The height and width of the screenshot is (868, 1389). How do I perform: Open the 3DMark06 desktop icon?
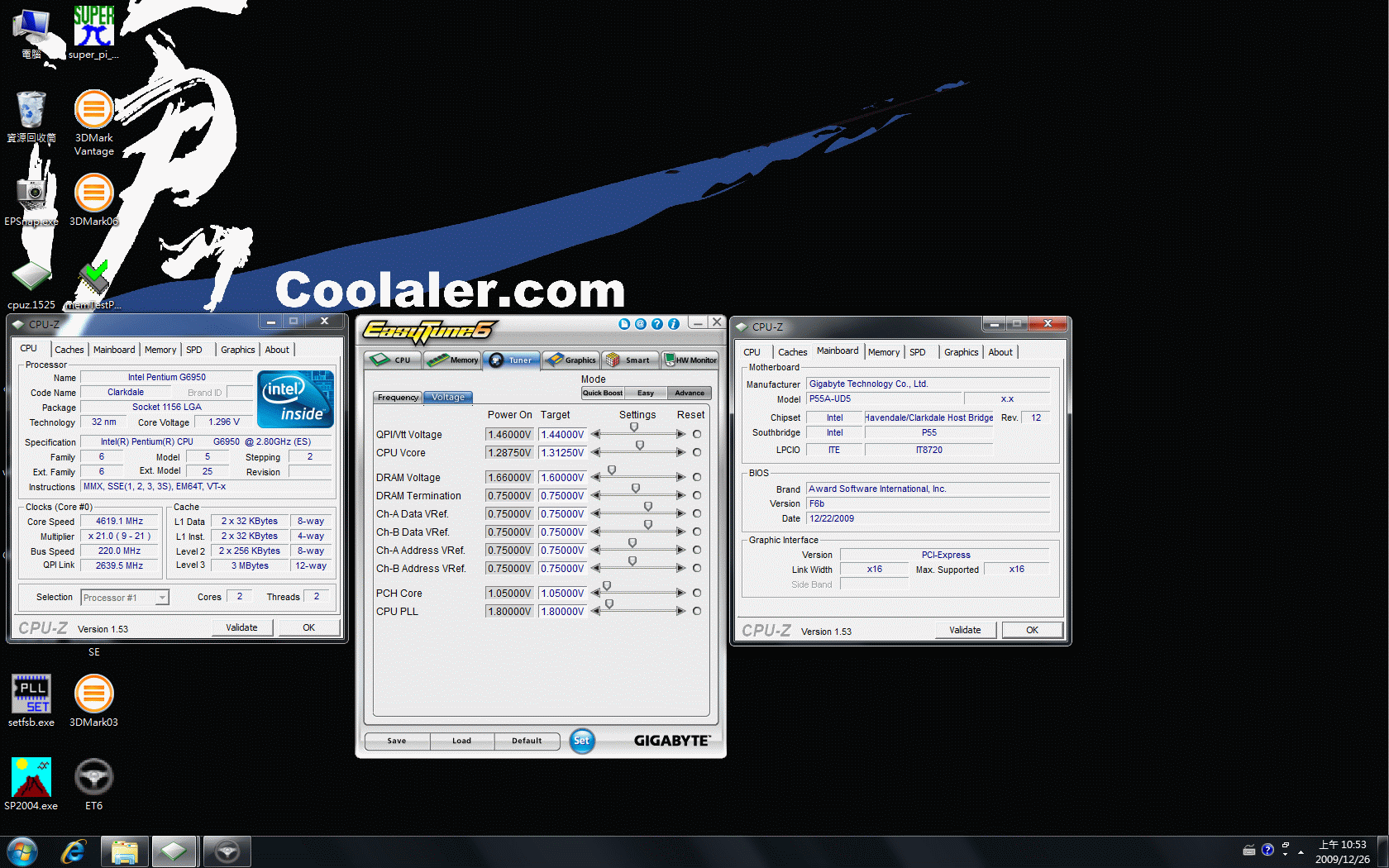coord(93,200)
